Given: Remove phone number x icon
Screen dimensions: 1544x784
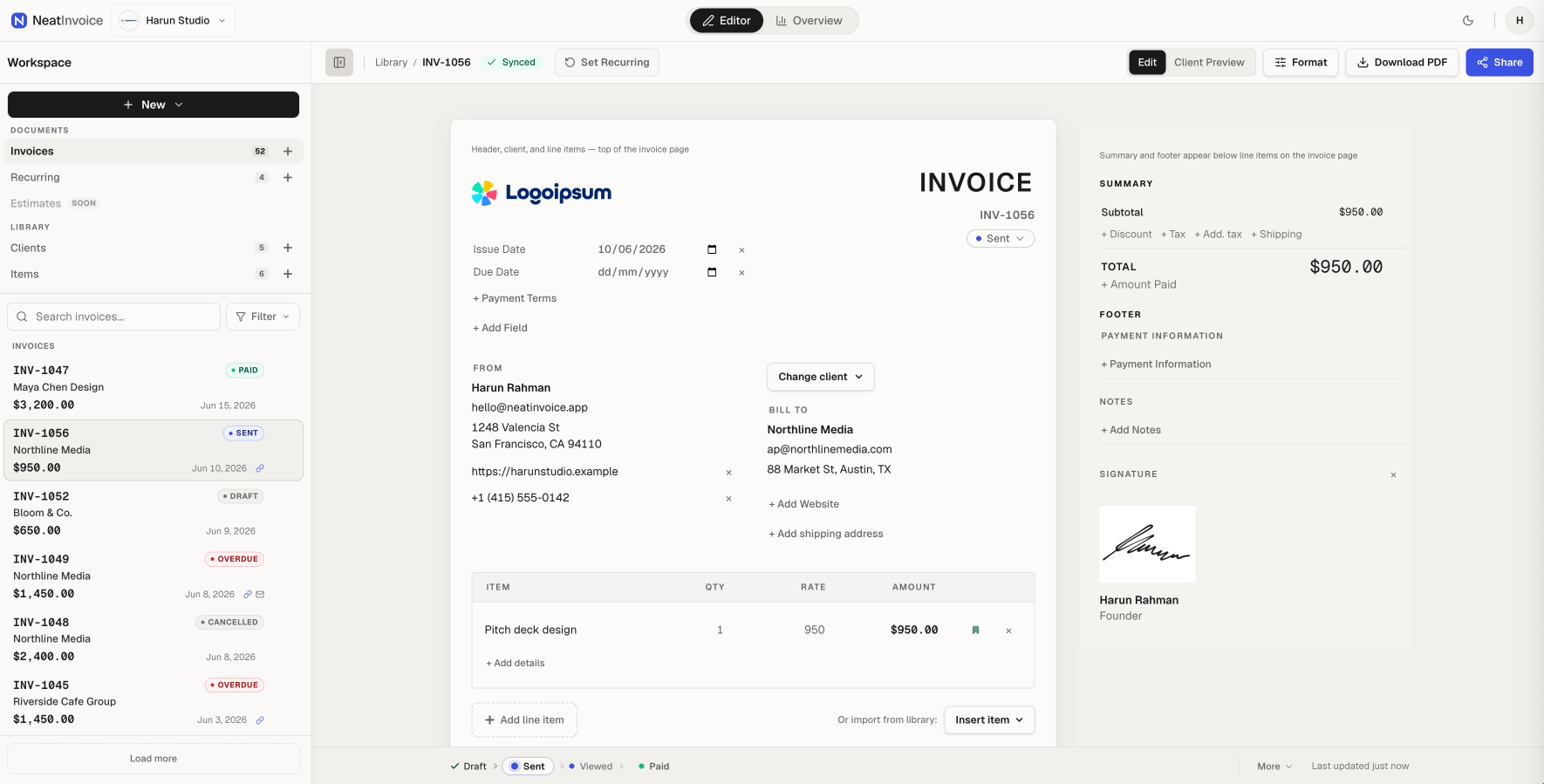Looking at the screenshot, I should tap(729, 499).
